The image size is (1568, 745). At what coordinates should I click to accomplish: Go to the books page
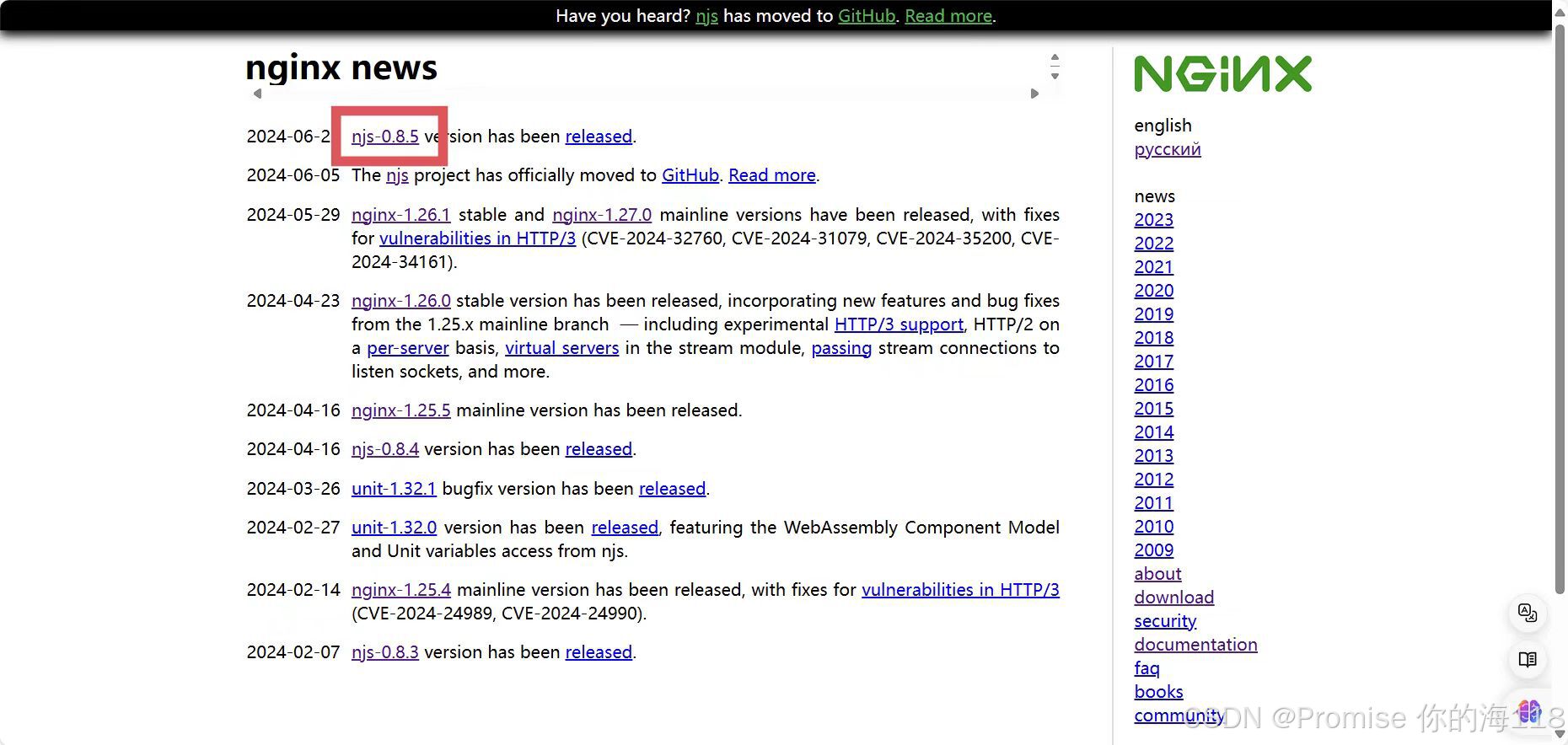(x=1158, y=692)
